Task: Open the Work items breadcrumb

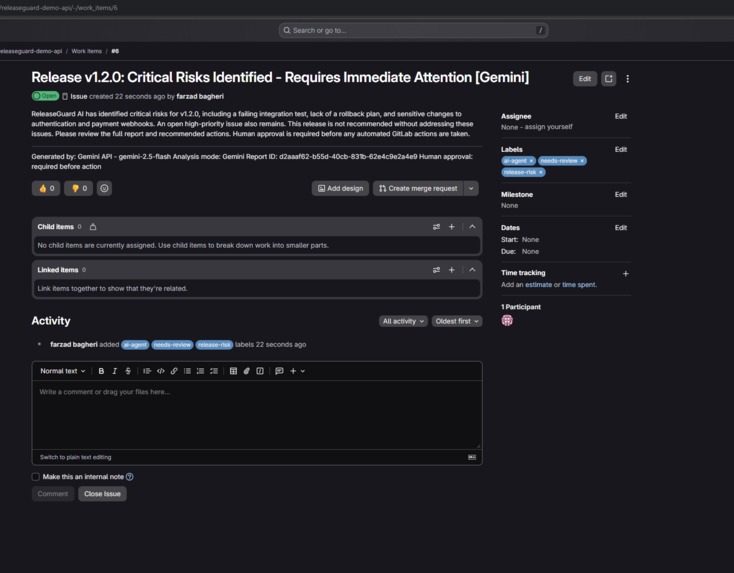Action: point(87,51)
